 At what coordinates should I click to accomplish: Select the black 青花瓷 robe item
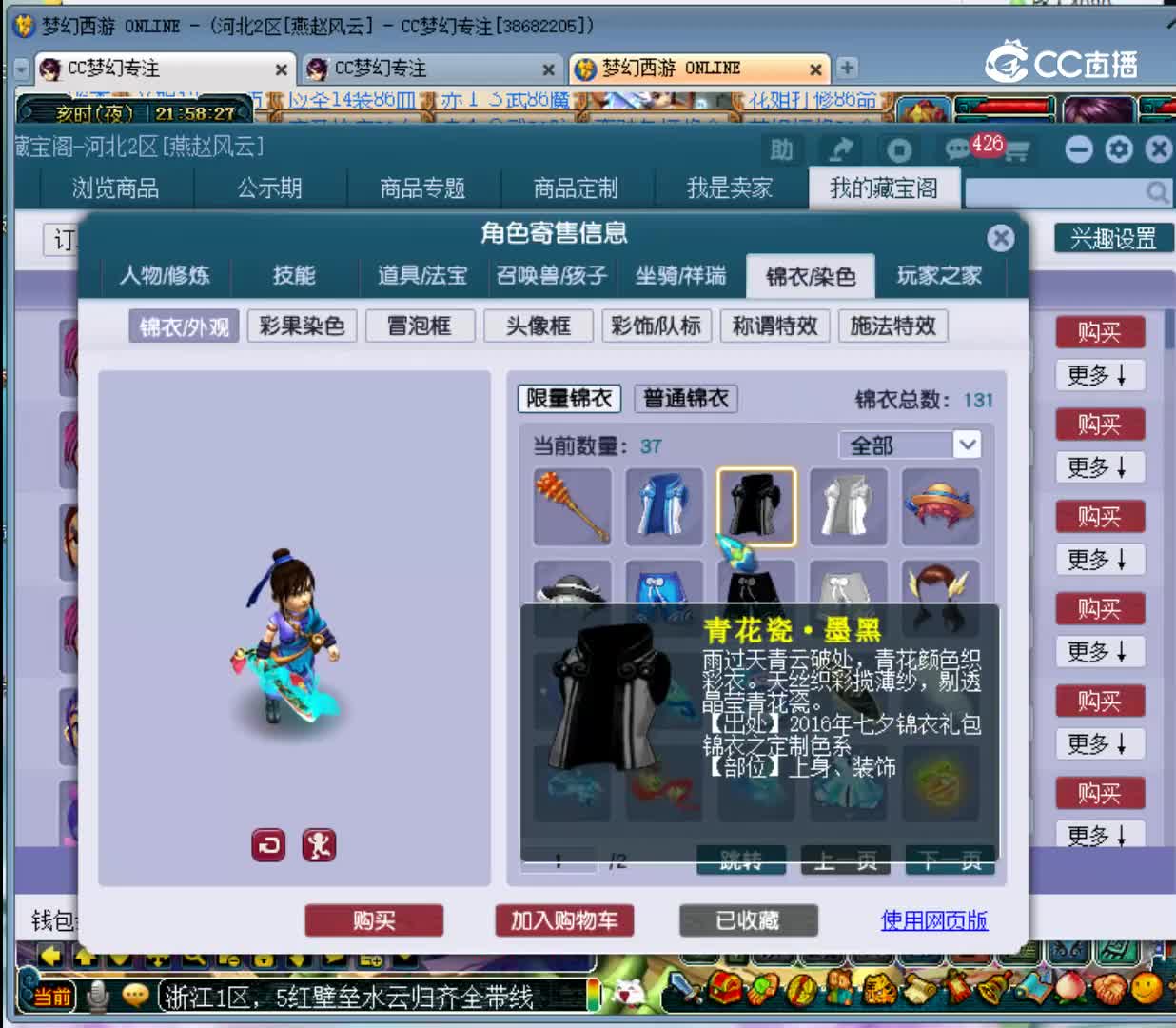756,506
